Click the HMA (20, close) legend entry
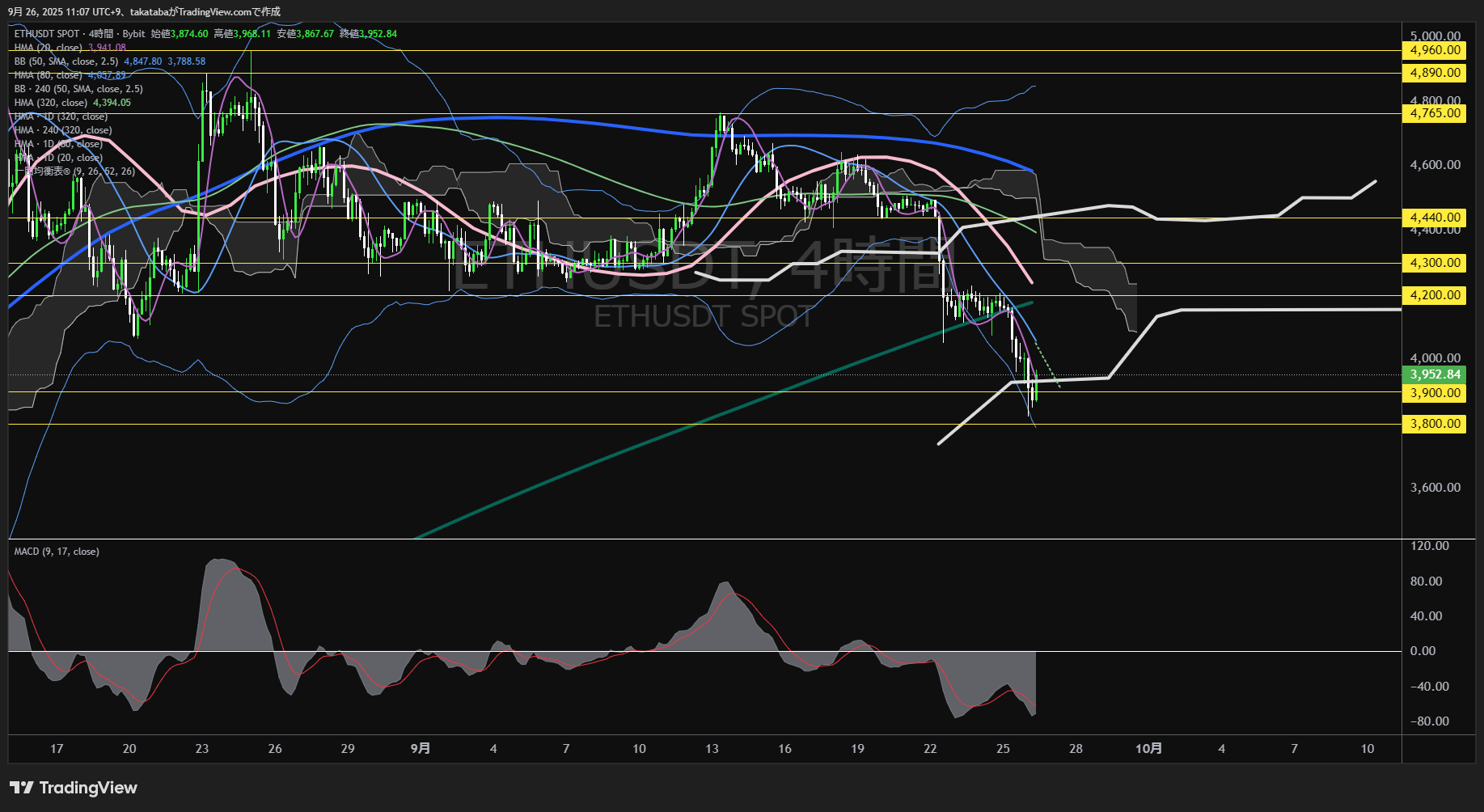The width and height of the screenshot is (1484, 812). [x=49, y=48]
